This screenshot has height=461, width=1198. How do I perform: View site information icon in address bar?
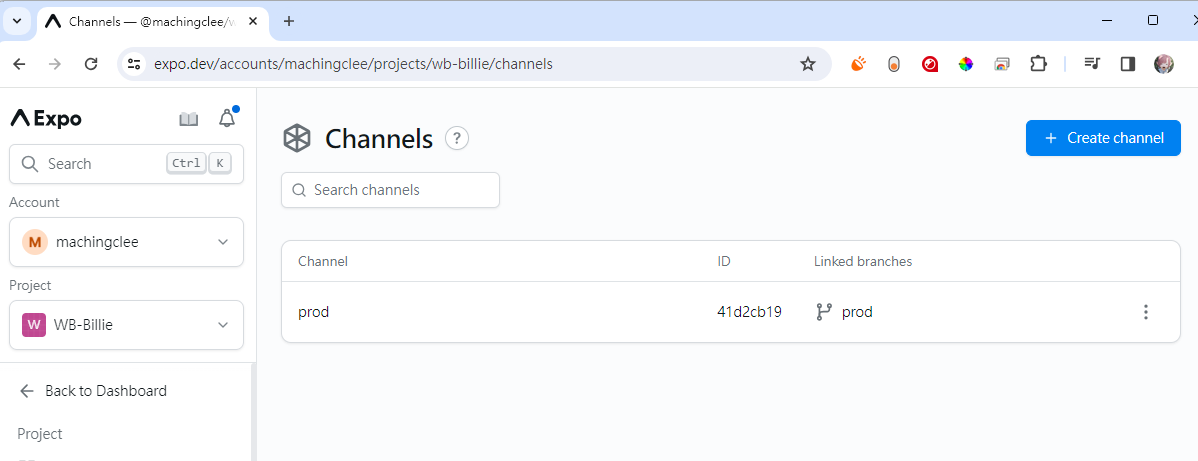(135, 64)
